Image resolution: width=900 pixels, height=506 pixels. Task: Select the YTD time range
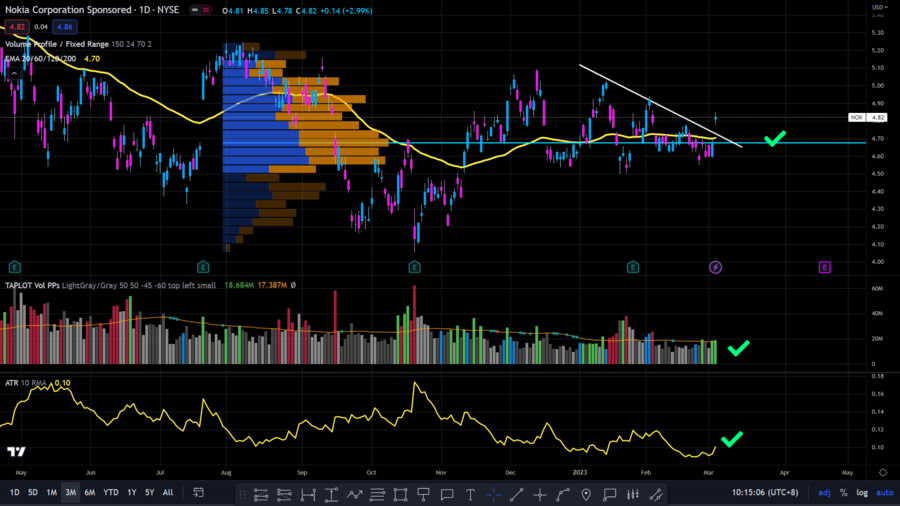tap(111, 492)
